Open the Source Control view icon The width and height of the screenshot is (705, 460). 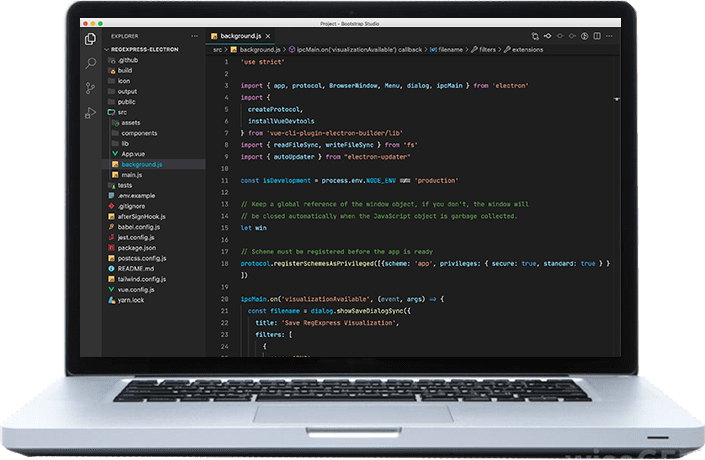(x=91, y=87)
